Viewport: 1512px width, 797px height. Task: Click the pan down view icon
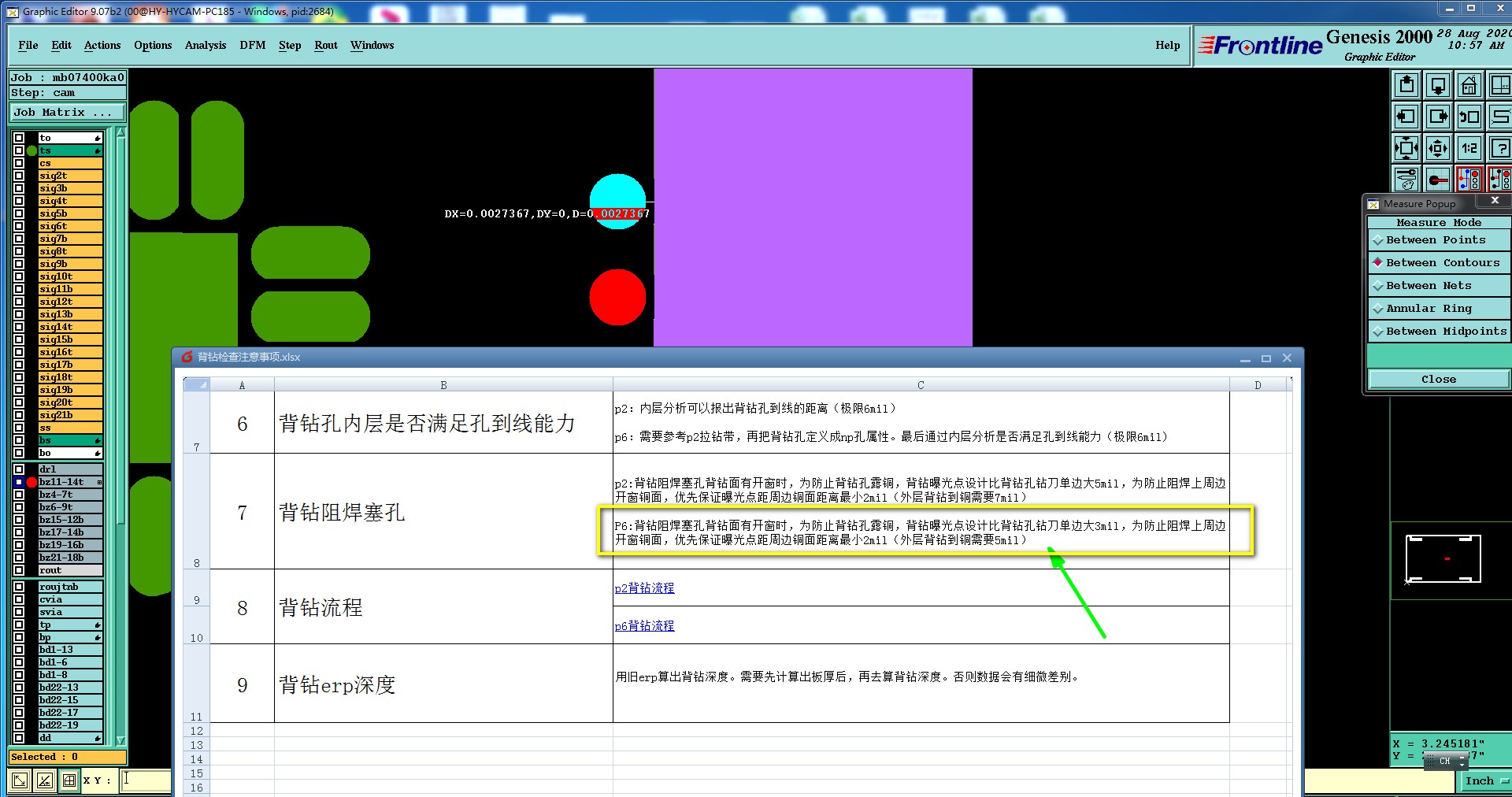[1438, 85]
